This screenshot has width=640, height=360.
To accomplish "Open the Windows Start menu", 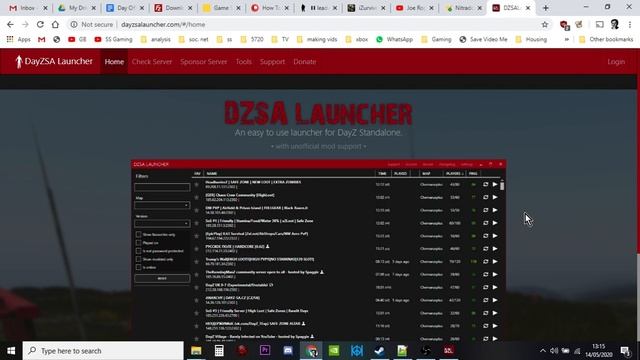I will [x=11, y=351].
